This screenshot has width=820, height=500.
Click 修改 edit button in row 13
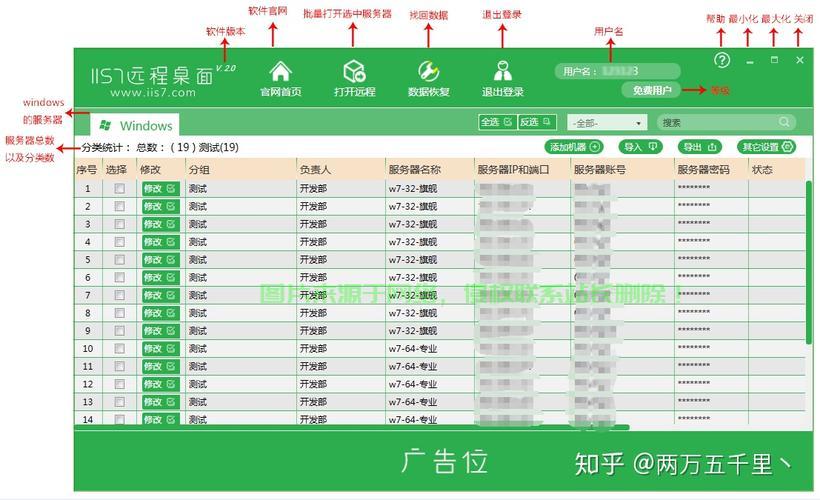[x=160, y=402]
